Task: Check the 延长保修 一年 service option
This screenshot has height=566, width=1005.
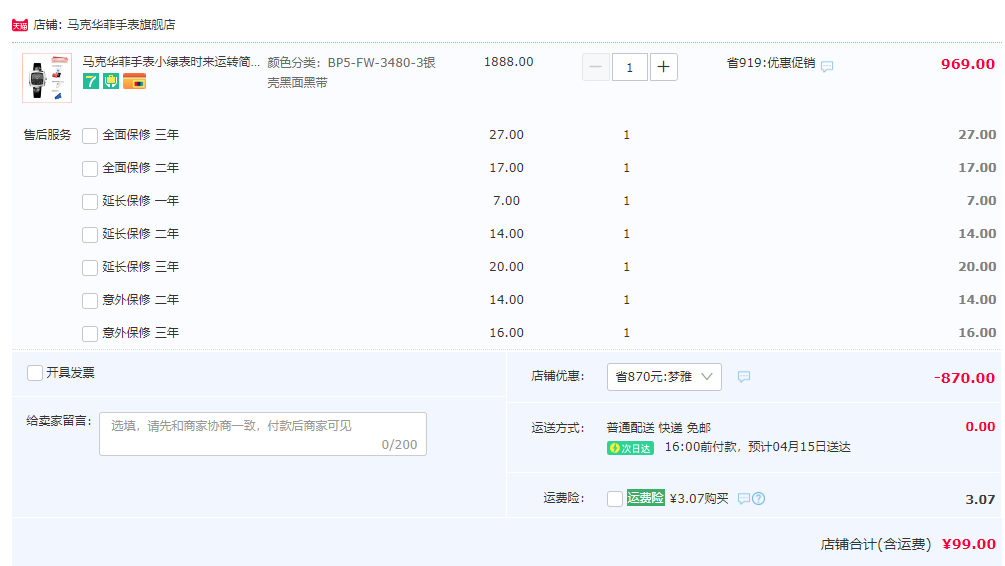Action: (x=90, y=201)
